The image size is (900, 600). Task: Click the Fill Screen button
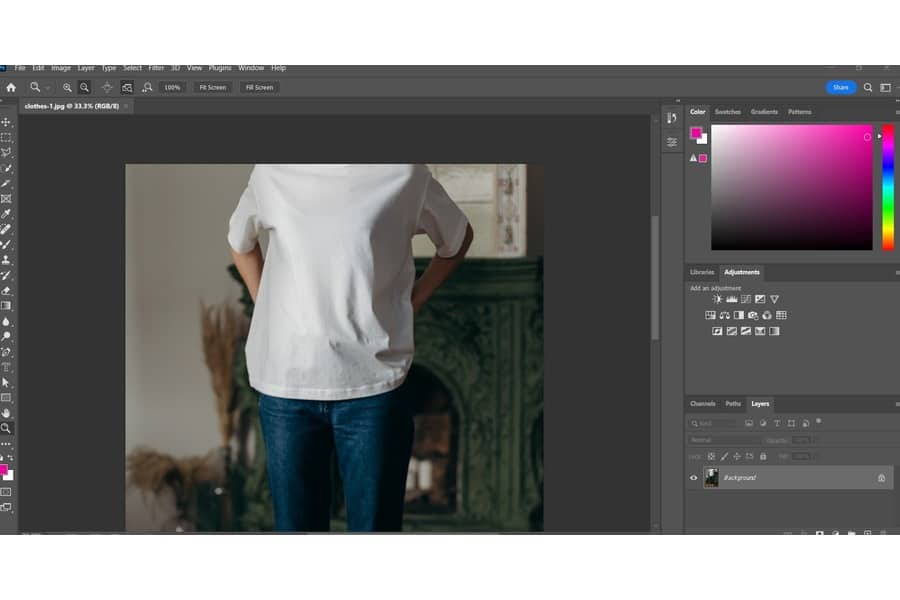(x=259, y=87)
